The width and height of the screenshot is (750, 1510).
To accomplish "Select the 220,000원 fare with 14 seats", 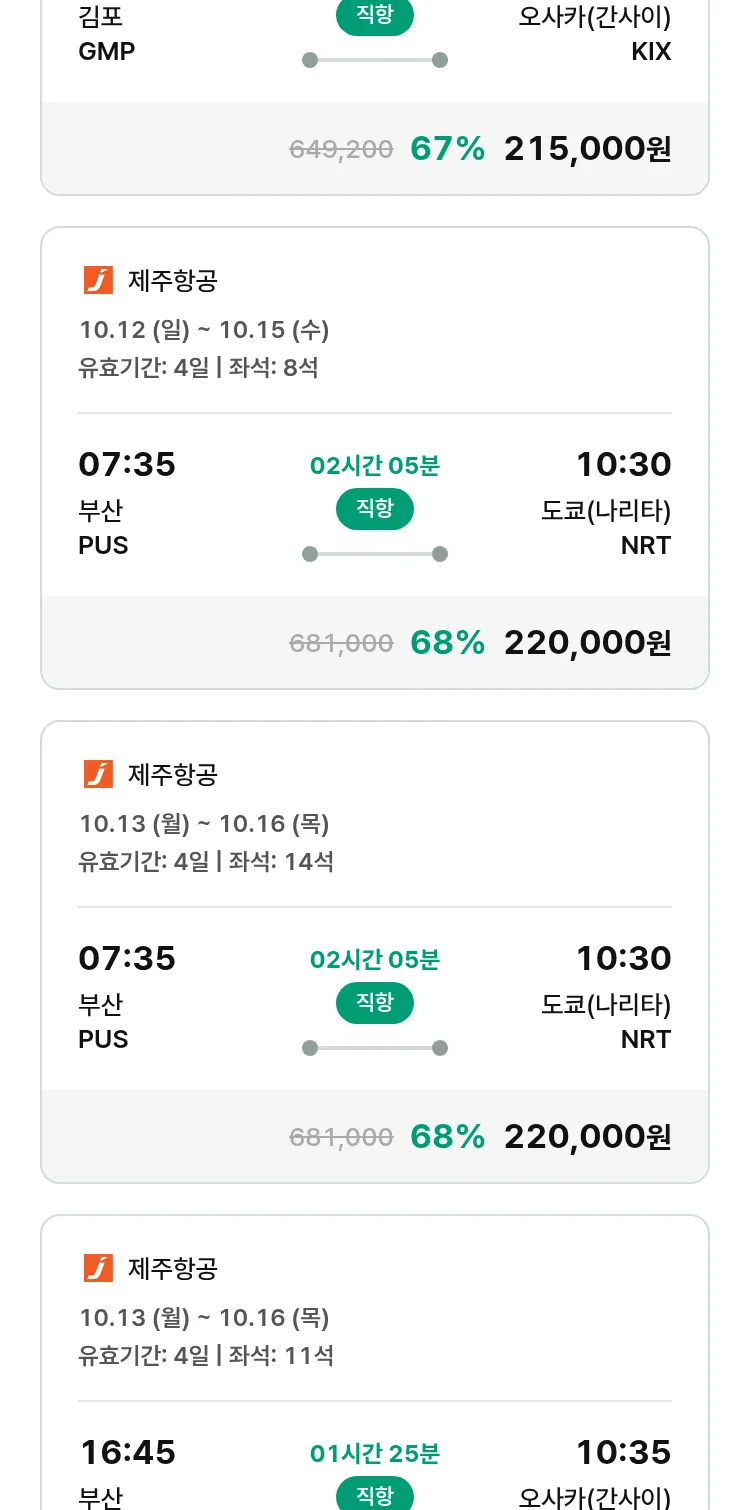I will (587, 1136).
